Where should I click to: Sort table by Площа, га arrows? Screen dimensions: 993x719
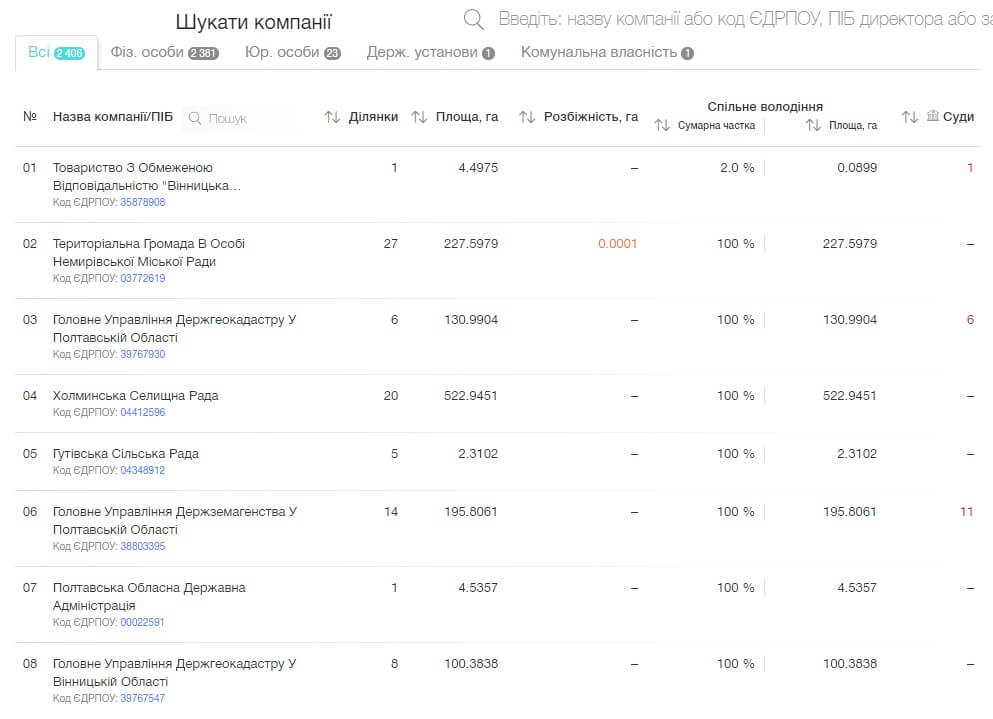[x=419, y=118]
